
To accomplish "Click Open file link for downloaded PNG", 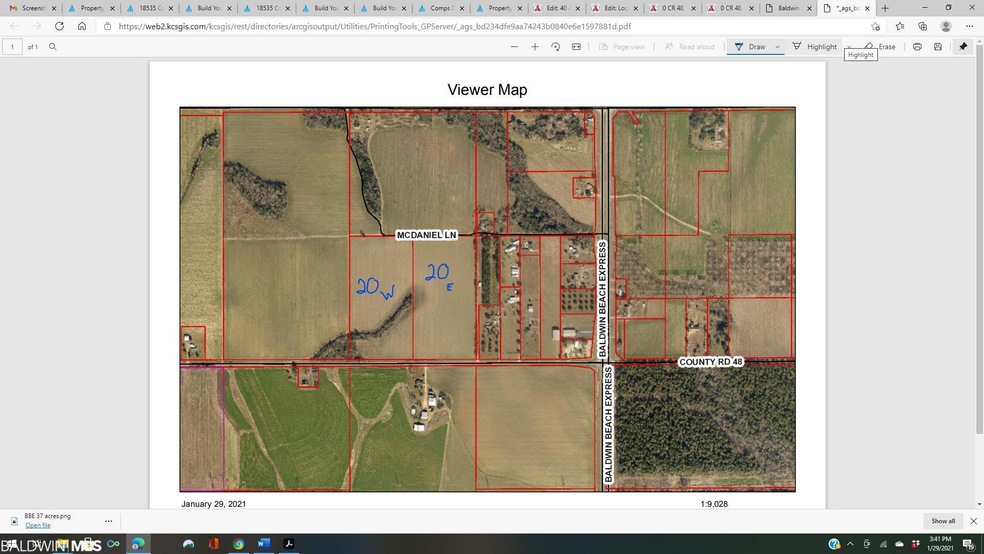I will point(38,525).
